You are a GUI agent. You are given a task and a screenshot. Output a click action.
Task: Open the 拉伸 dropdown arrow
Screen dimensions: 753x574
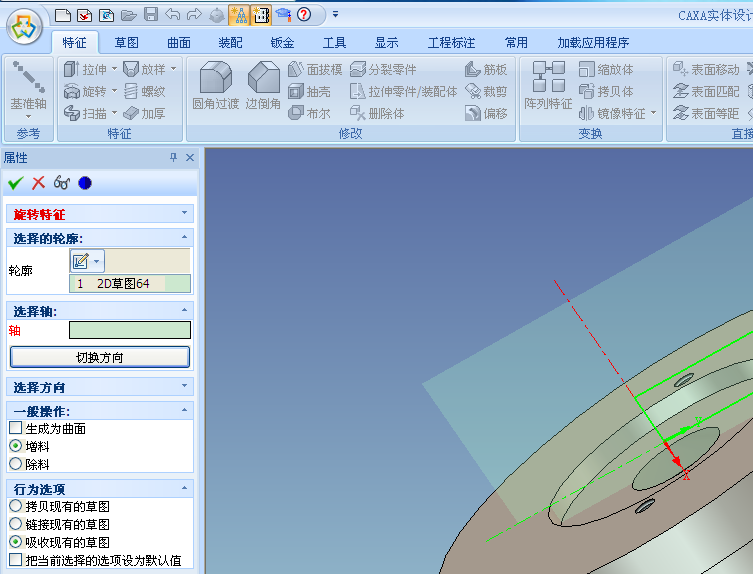click(x=114, y=69)
